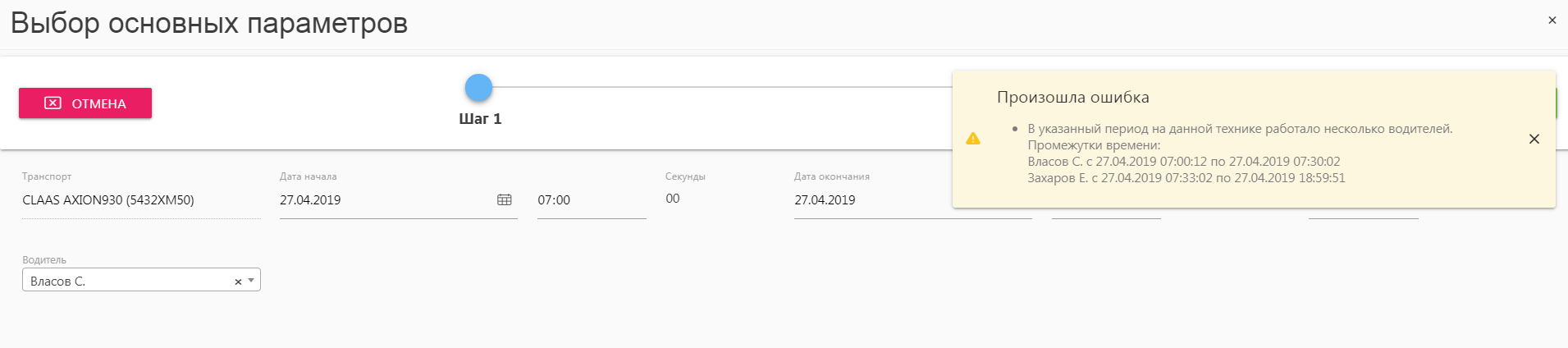
Task: Click the Дата начала field label
Action: pos(308,176)
